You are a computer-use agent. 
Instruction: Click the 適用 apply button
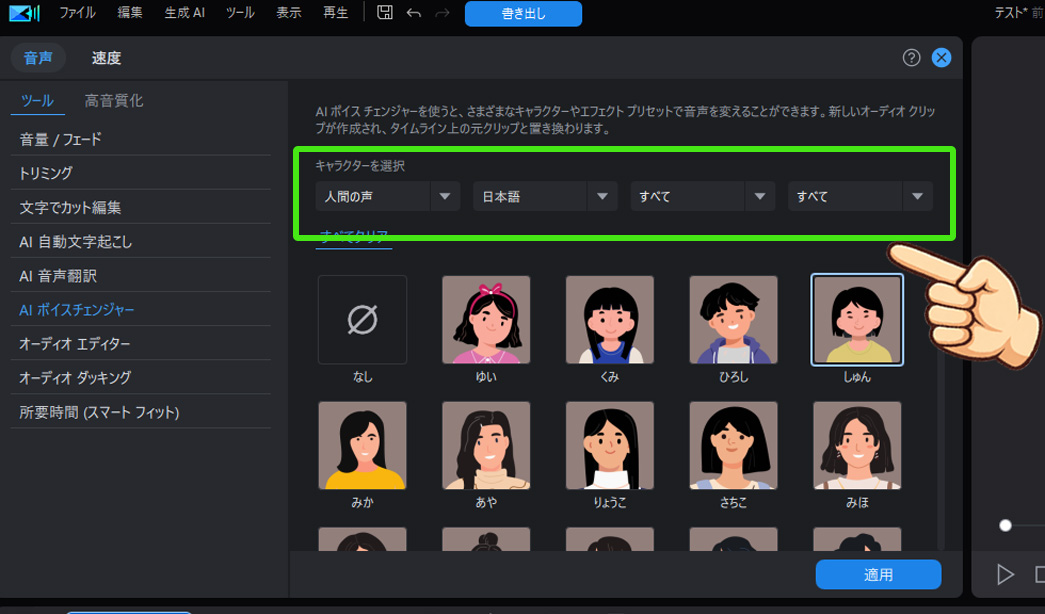(878, 575)
